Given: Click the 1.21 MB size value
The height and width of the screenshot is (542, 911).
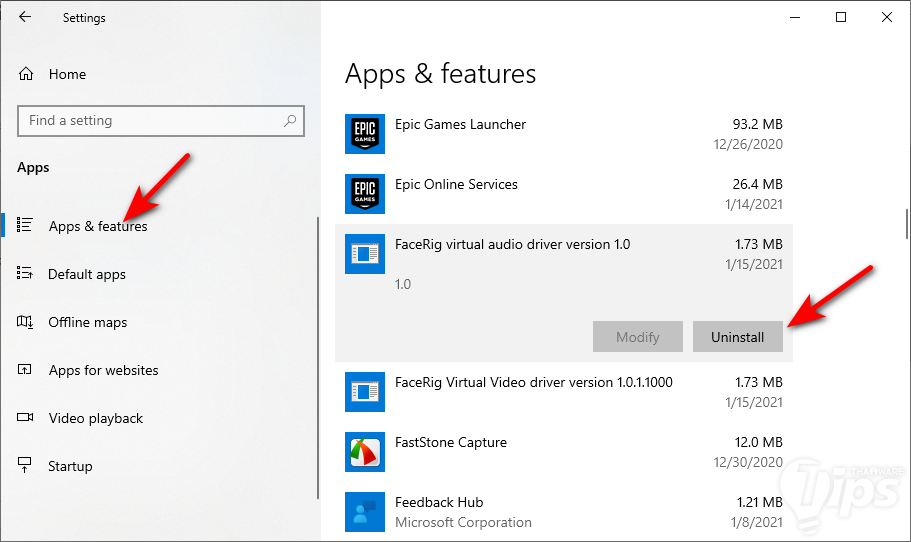Looking at the screenshot, I should pyautogui.click(x=760, y=502).
